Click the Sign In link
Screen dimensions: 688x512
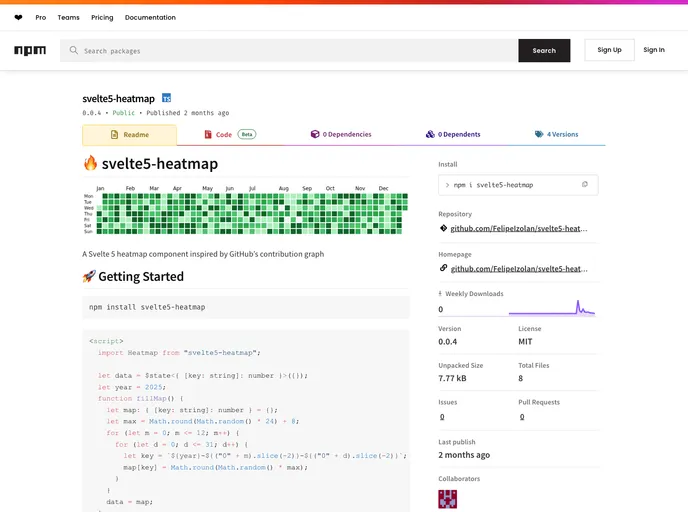[x=654, y=50]
